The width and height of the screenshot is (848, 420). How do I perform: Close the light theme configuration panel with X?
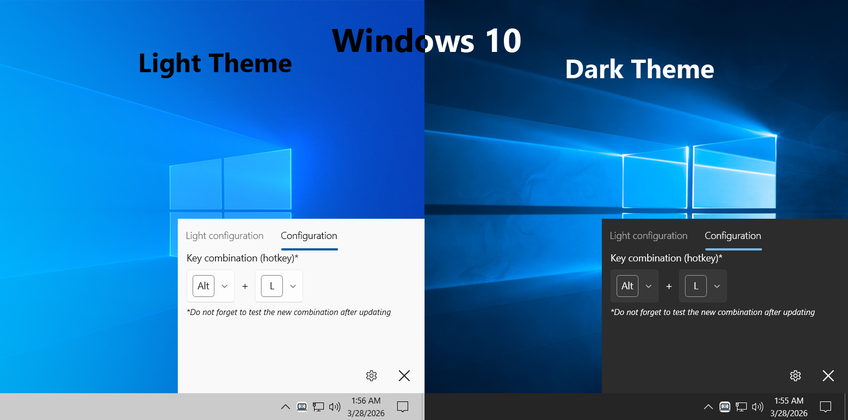(x=404, y=376)
